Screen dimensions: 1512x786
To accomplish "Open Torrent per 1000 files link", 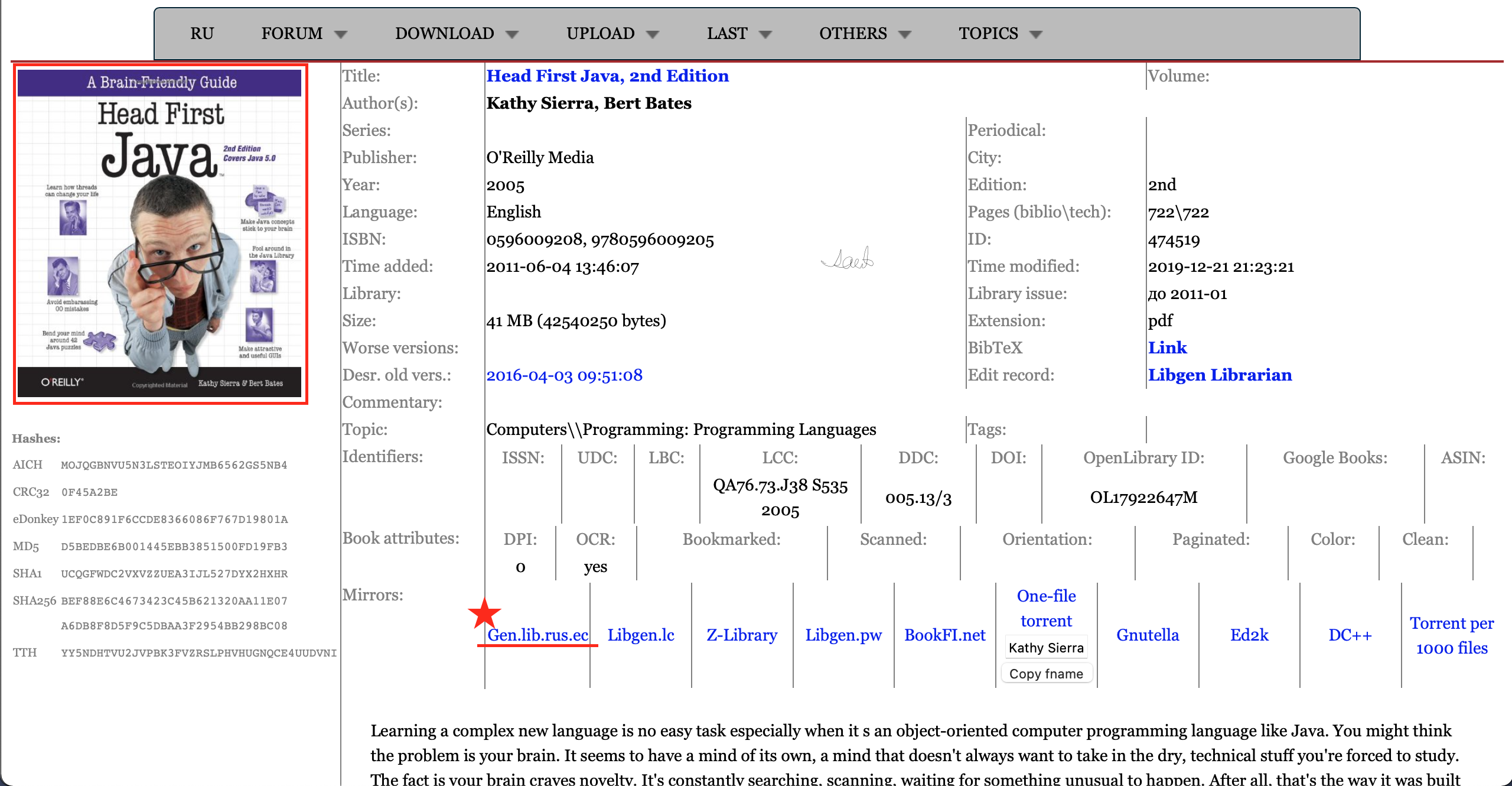I will click(x=1451, y=635).
